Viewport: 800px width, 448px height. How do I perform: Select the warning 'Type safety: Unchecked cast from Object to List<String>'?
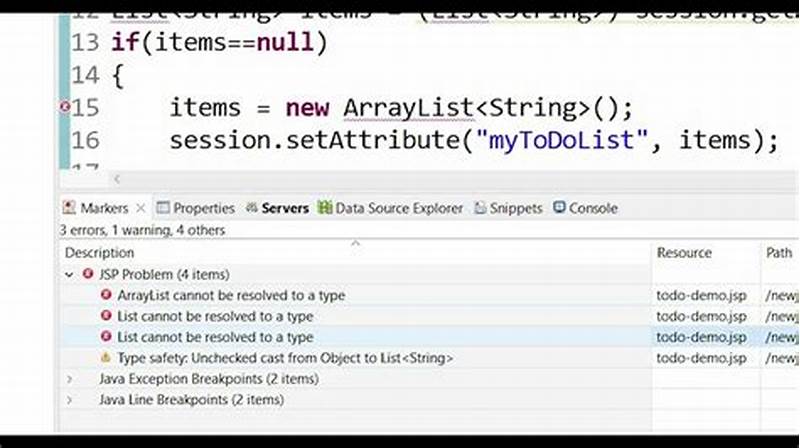(285, 358)
